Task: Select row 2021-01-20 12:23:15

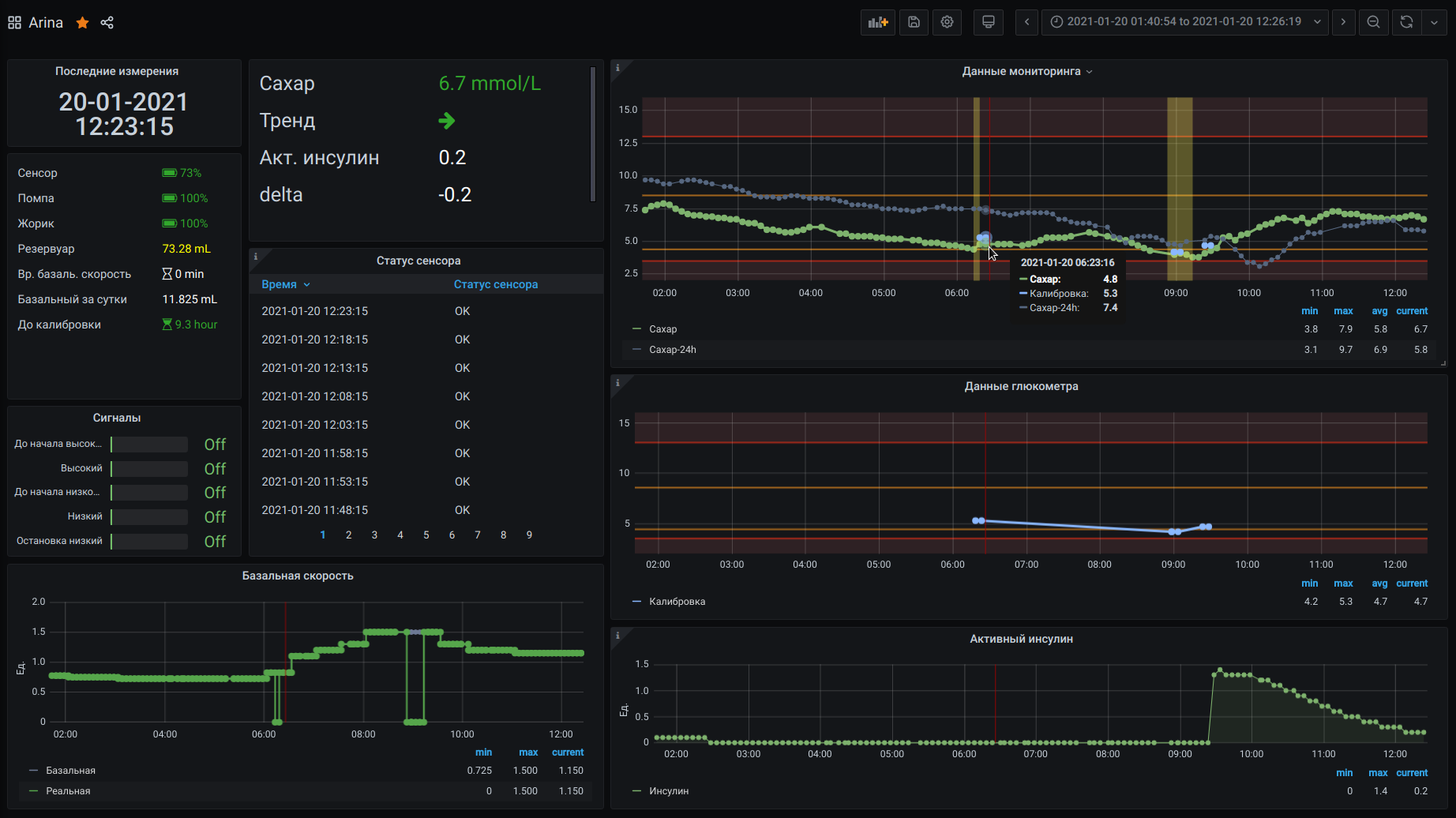Action: pos(426,311)
